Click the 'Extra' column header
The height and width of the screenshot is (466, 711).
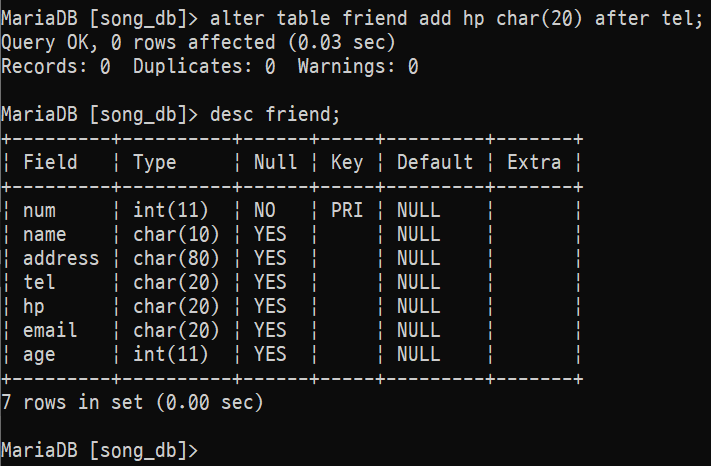[534, 162]
